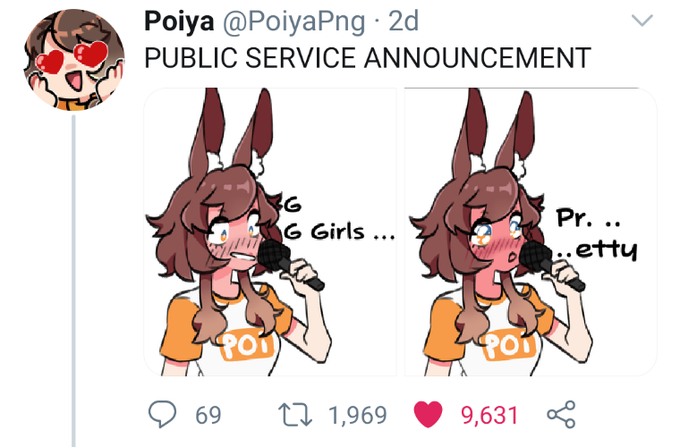Open the Poiya display name
Image resolution: width=680 pixels, height=447 pixels.
tap(179, 21)
